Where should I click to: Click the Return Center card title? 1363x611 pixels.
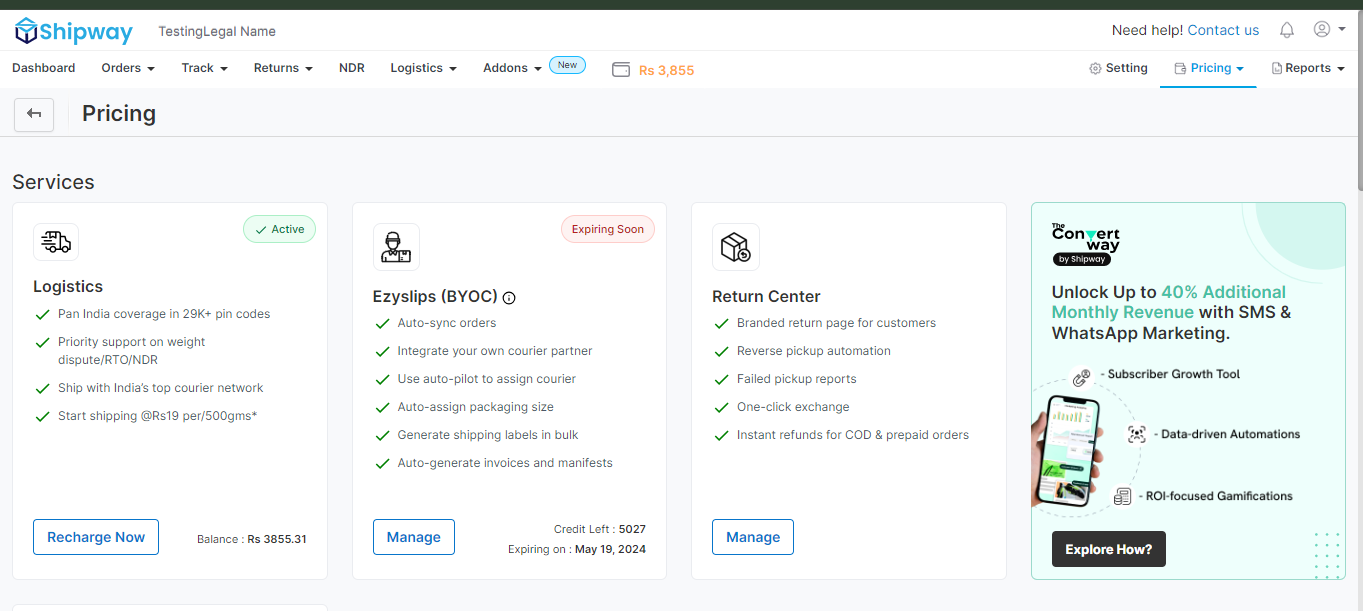point(766,296)
